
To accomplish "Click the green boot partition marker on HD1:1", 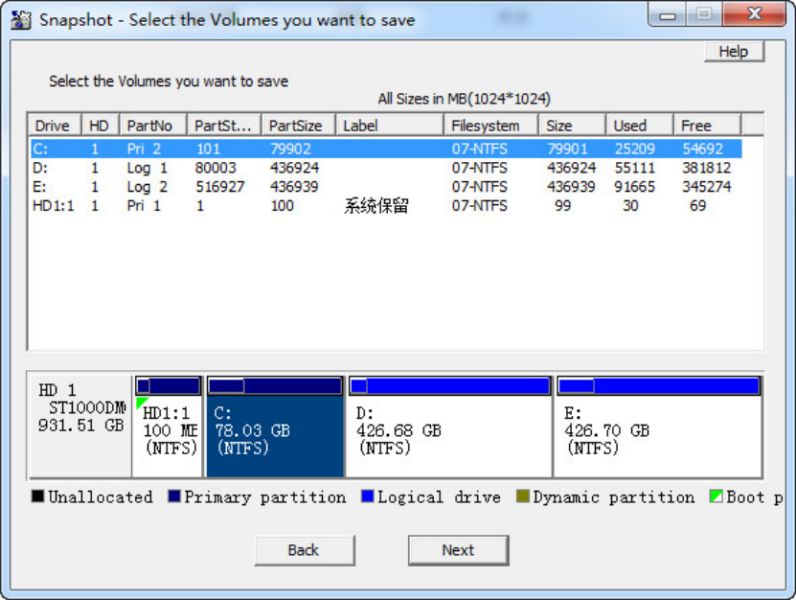I will tap(140, 402).
